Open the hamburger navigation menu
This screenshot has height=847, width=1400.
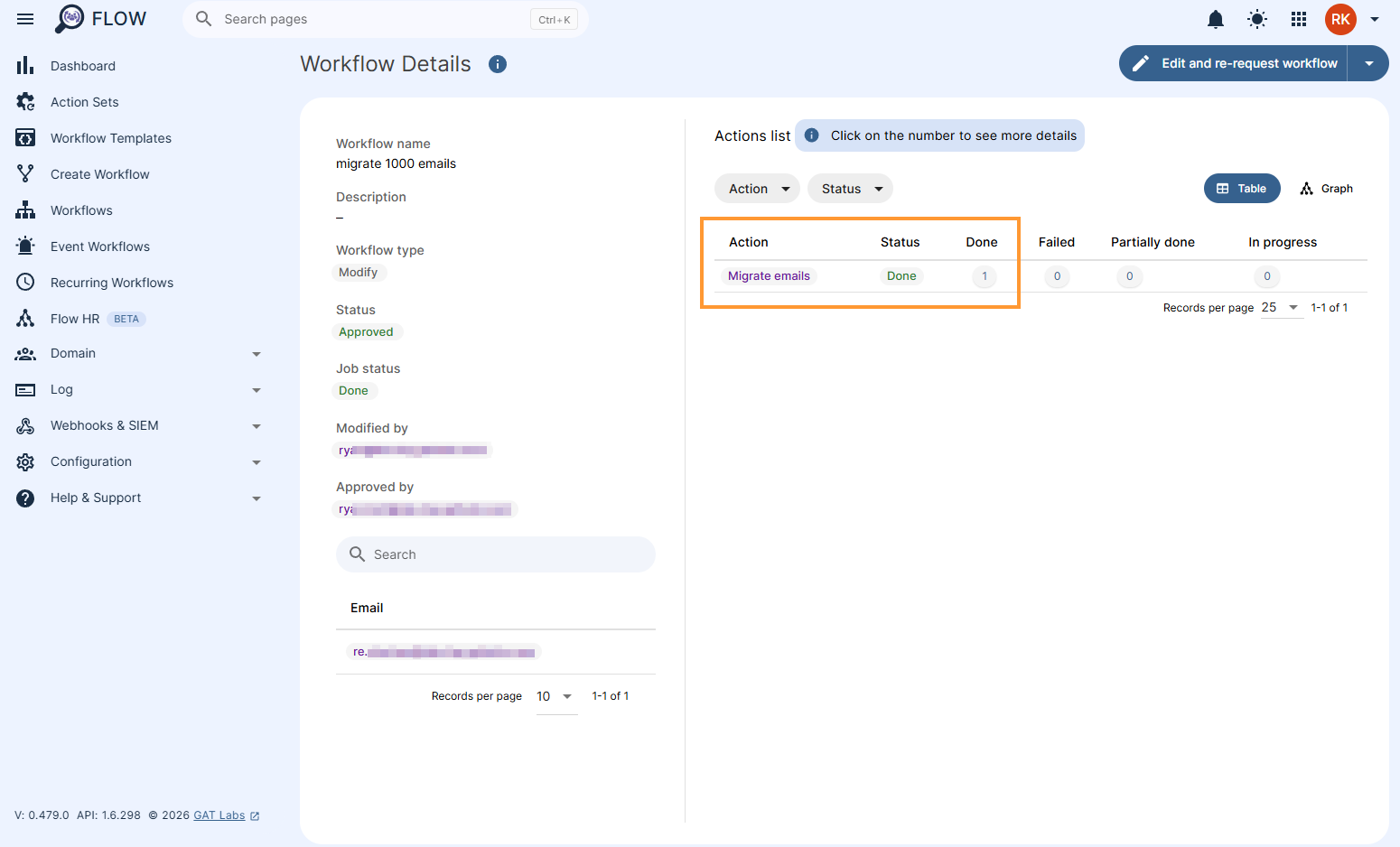25,19
